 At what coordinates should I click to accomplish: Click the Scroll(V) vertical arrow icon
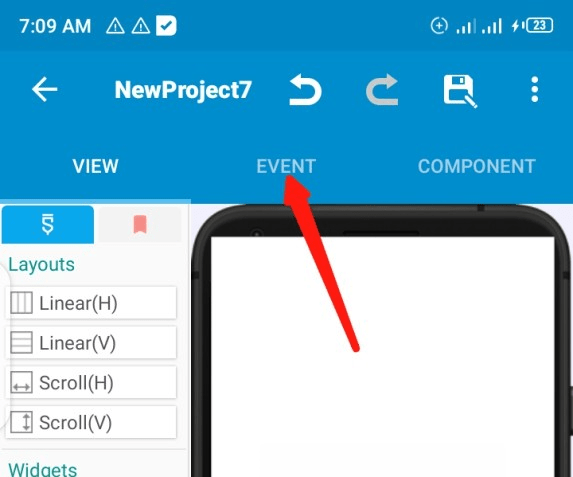(x=22, y=422)
